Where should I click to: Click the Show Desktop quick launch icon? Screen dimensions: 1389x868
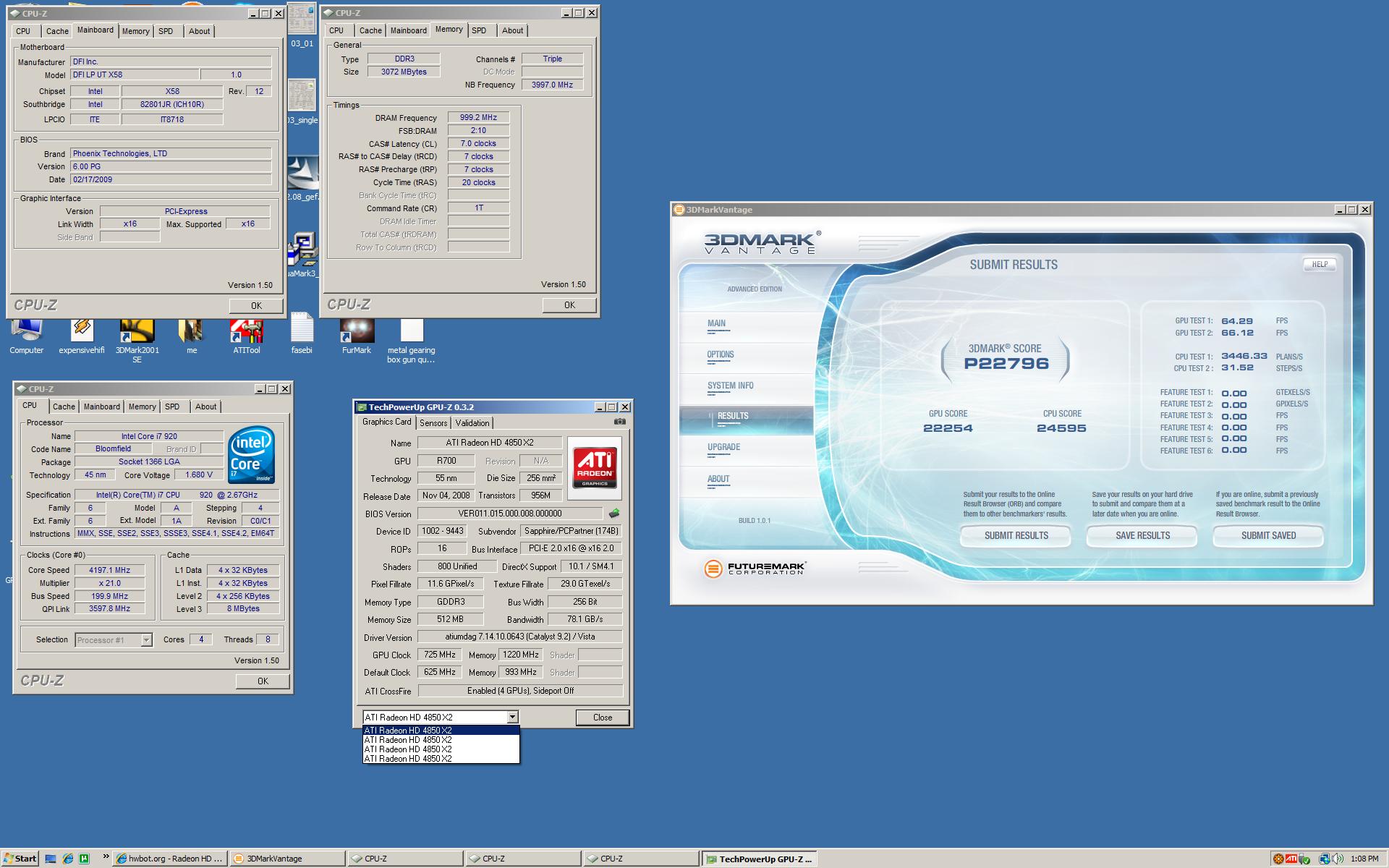pyautogui.click(x=51, y=859)
